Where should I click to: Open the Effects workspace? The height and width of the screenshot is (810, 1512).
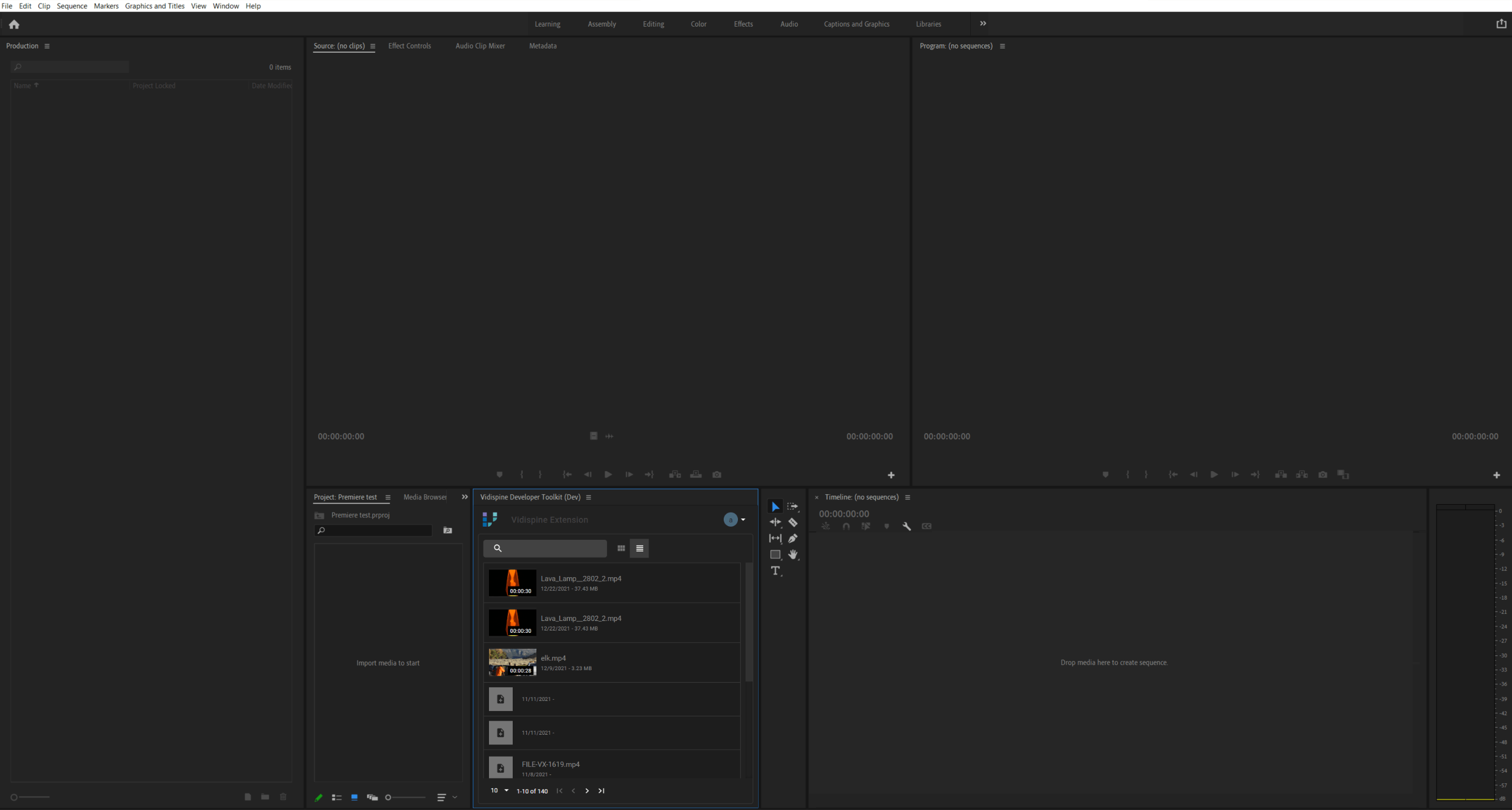pos(743,24)
